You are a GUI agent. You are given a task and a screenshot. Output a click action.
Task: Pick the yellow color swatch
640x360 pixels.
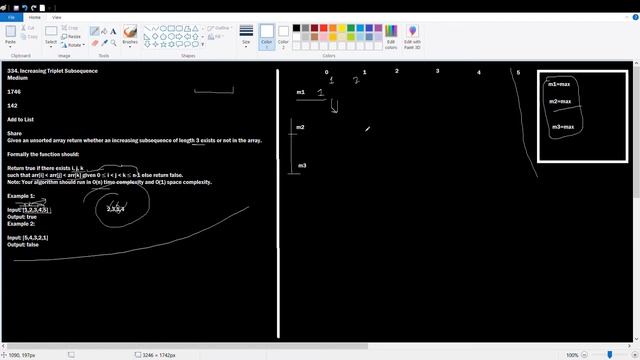342,28
